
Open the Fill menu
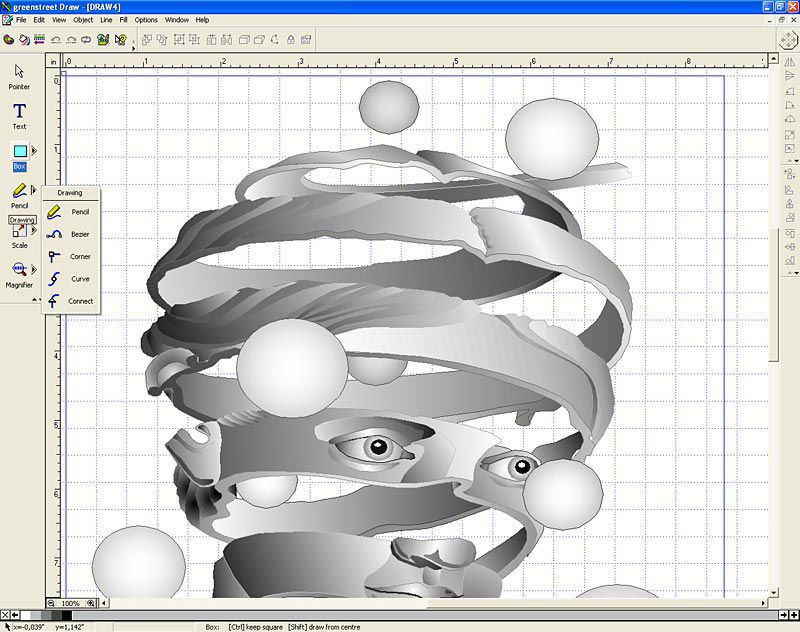pos(123,19)
